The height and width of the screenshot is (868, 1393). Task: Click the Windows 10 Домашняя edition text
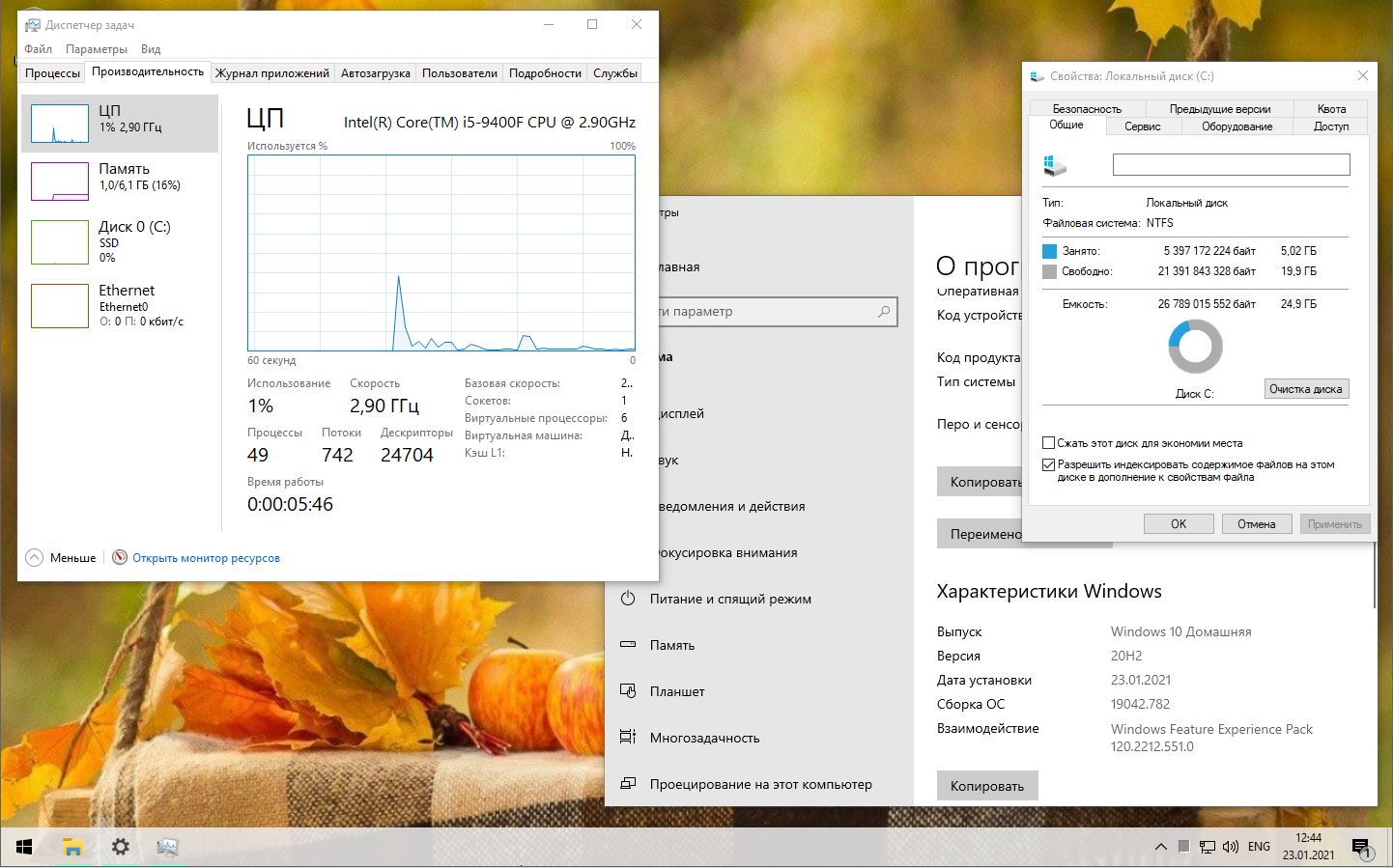point(1180,631)
